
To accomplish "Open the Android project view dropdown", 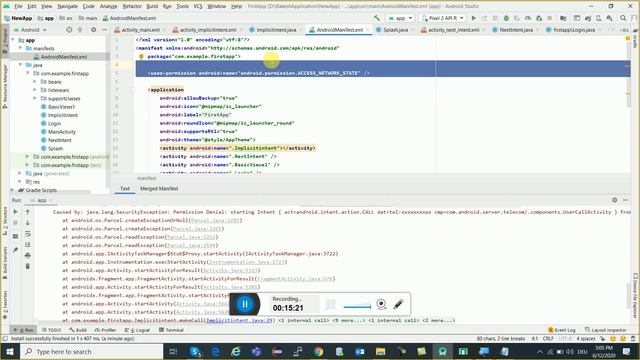I will [x=31, y=30].
